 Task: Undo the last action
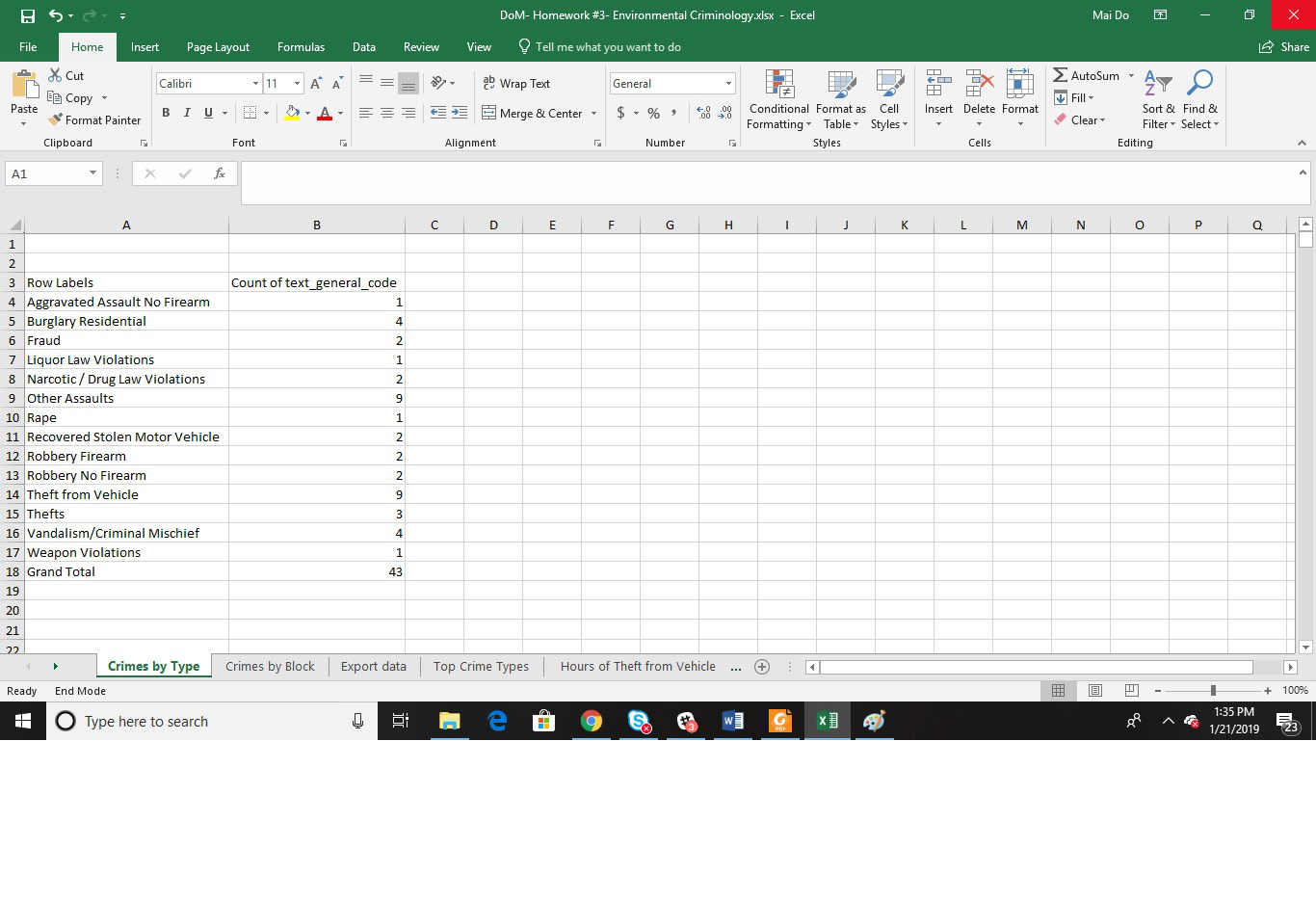coord(56,15)
